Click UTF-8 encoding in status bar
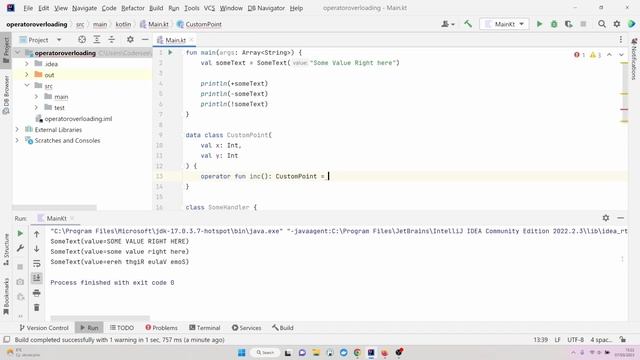Image resolution: width=640 pixels, height=360 pixels. coord(576,340)
